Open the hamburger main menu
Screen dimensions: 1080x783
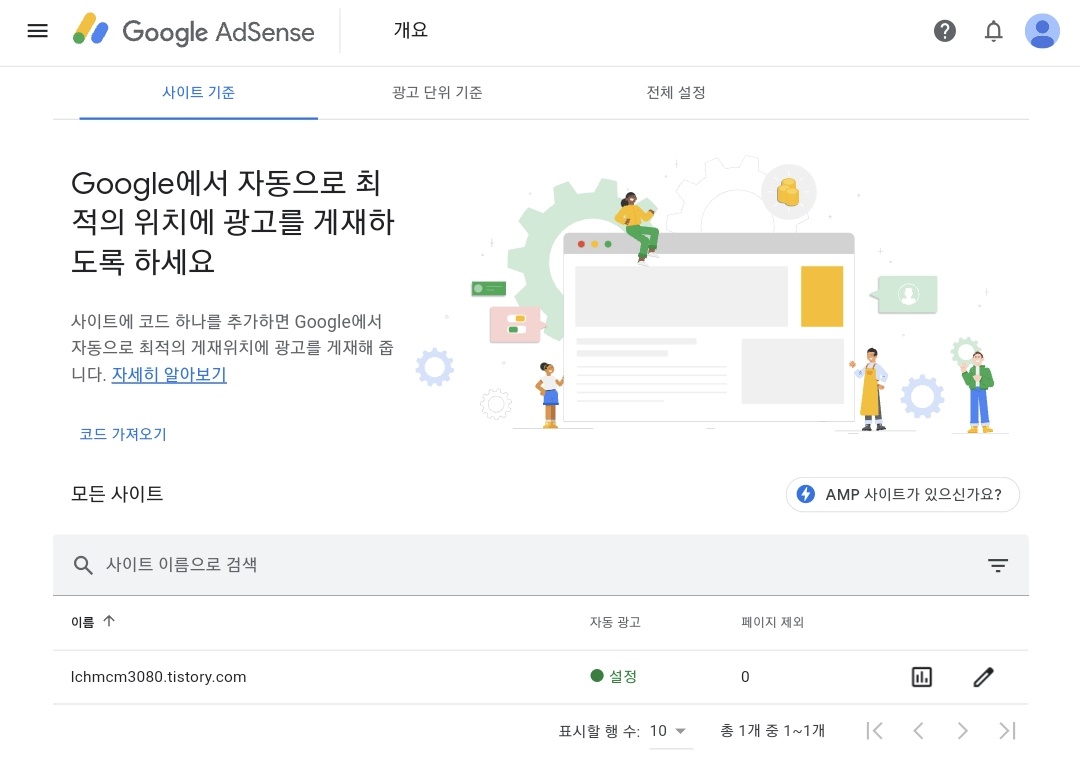click(x=37, y=31)
